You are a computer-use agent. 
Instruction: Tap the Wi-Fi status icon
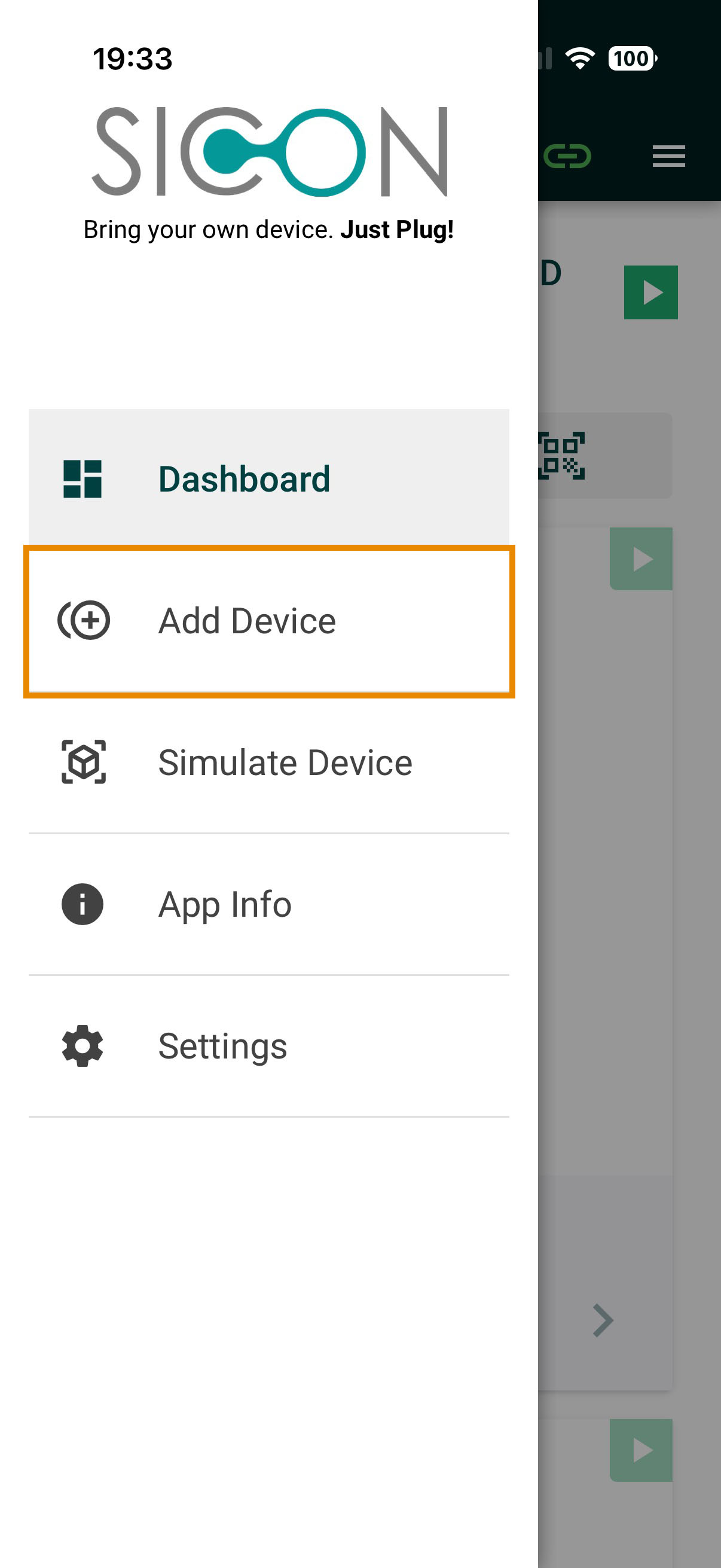click(580, 59)
